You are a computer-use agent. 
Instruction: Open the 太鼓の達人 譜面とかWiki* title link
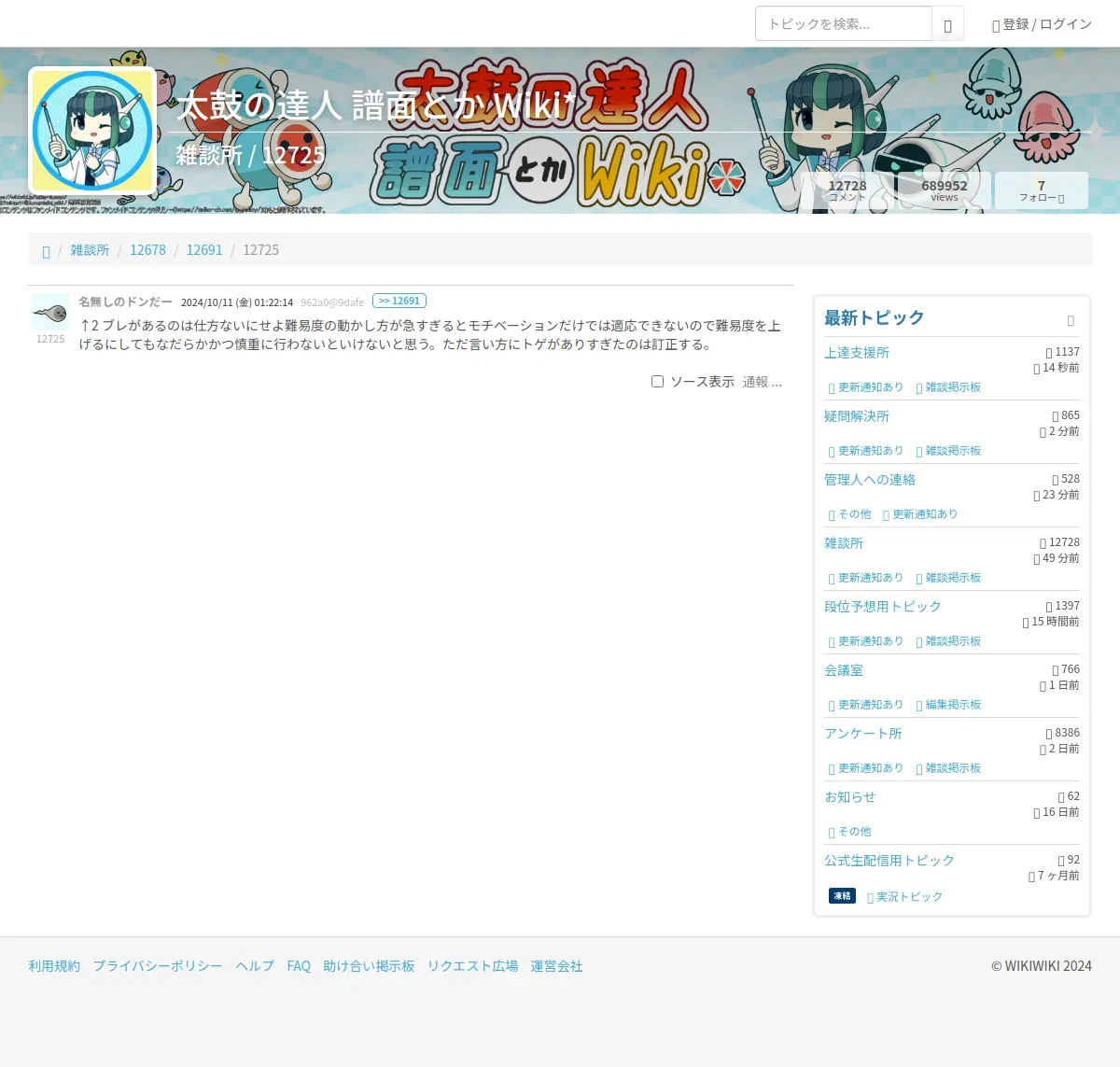[376, 105]
